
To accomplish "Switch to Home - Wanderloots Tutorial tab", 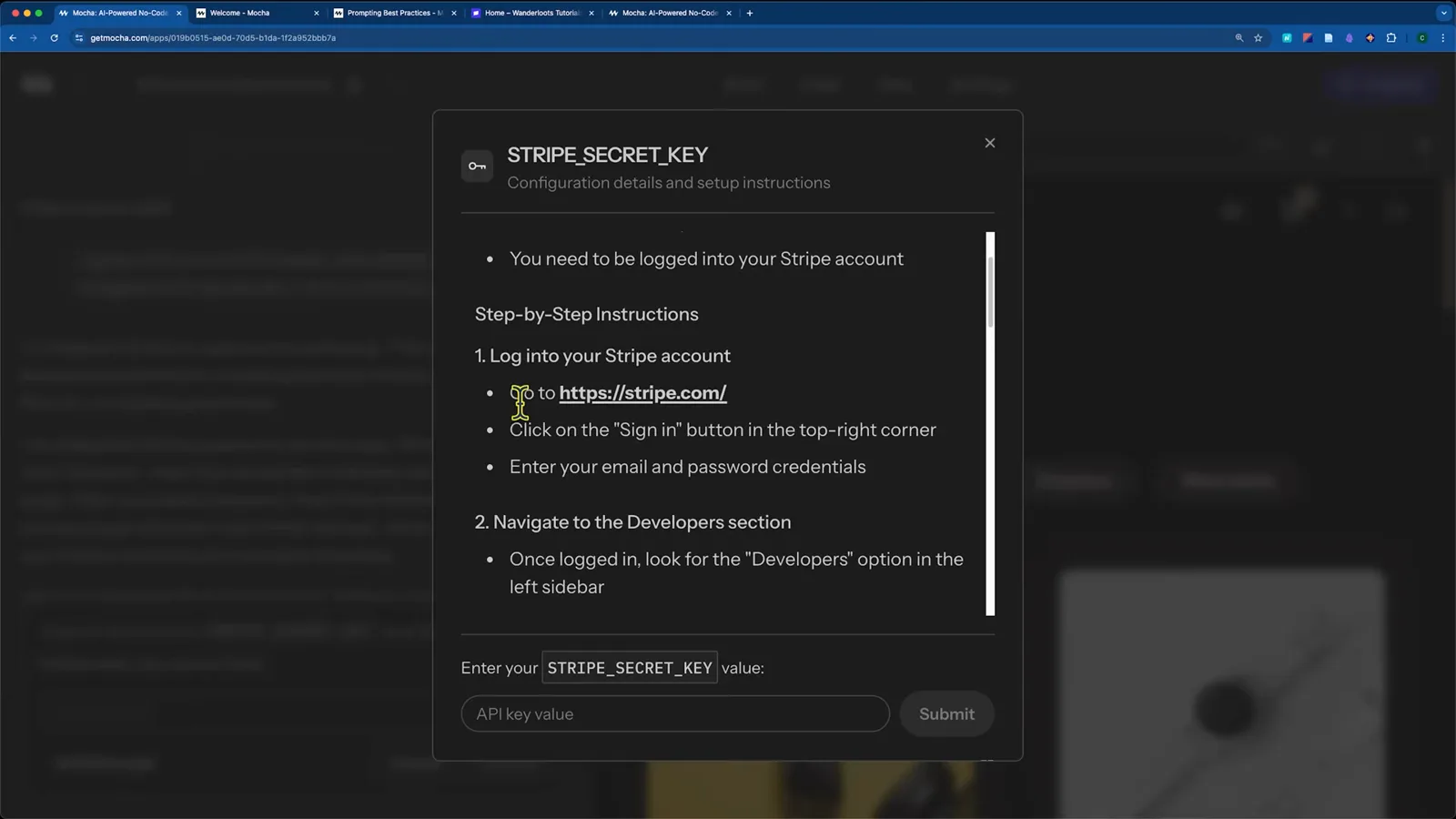I will 532,13.
